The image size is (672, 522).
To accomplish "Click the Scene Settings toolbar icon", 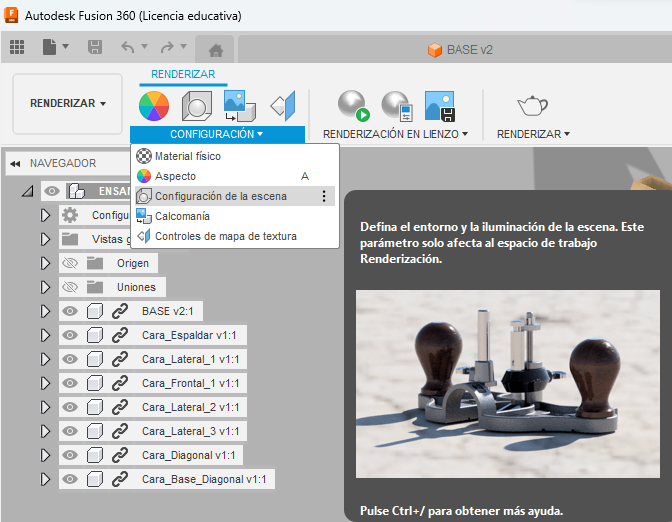I will tap(197, 106).
